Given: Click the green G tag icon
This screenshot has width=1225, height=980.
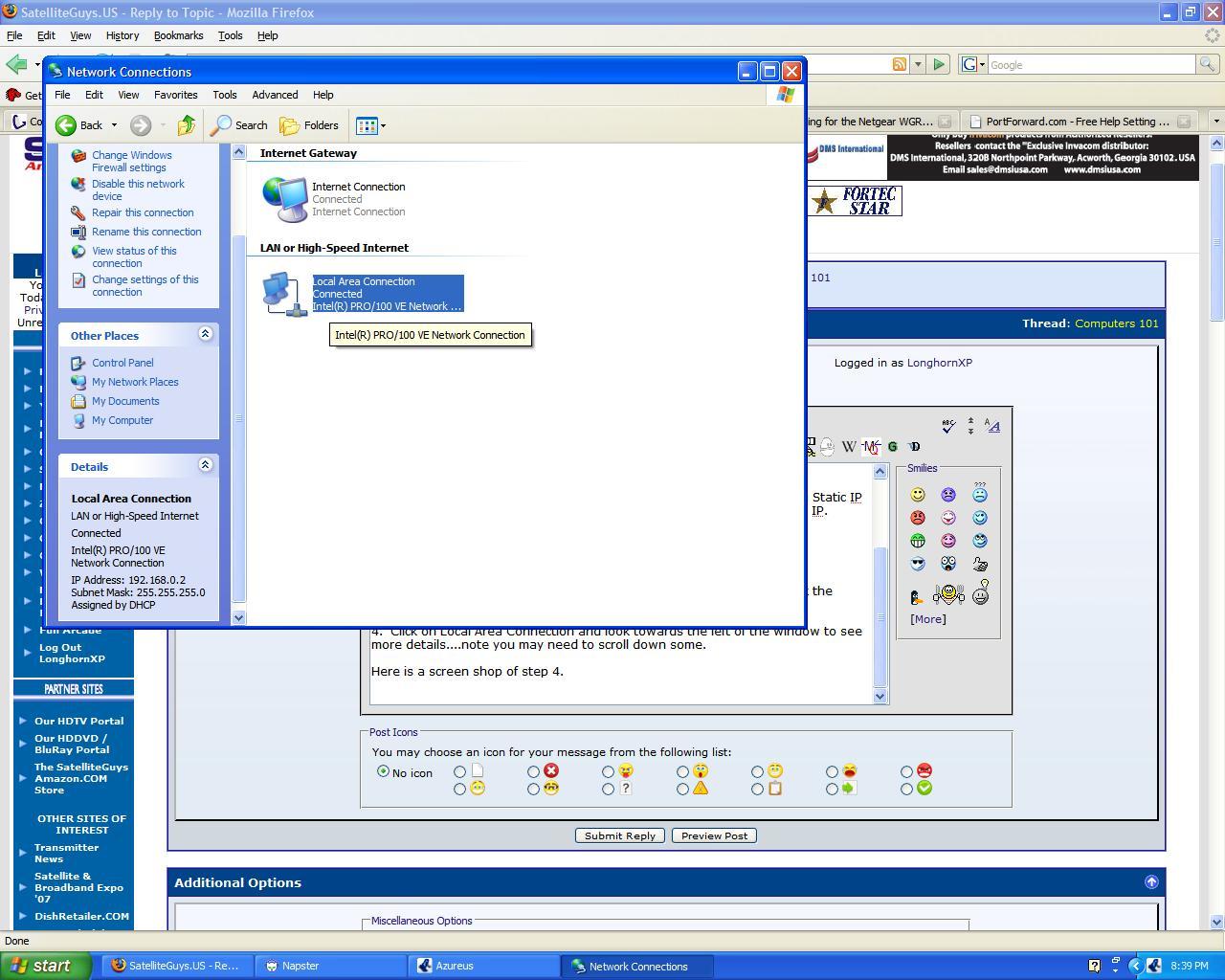Looking at the screenshot, I should pyautogui.click(x=893, y=447).
